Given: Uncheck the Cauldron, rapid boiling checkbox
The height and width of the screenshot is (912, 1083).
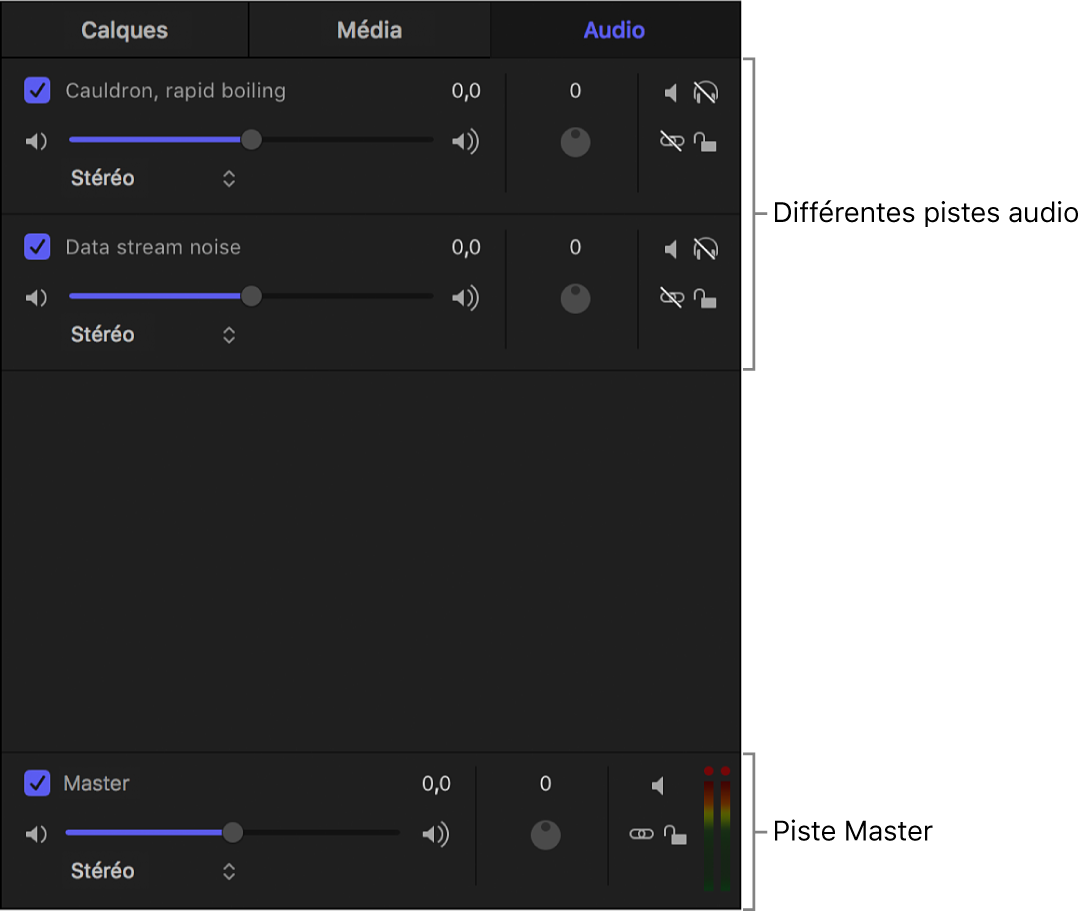Looking at the screenshot, I should 37,91.
